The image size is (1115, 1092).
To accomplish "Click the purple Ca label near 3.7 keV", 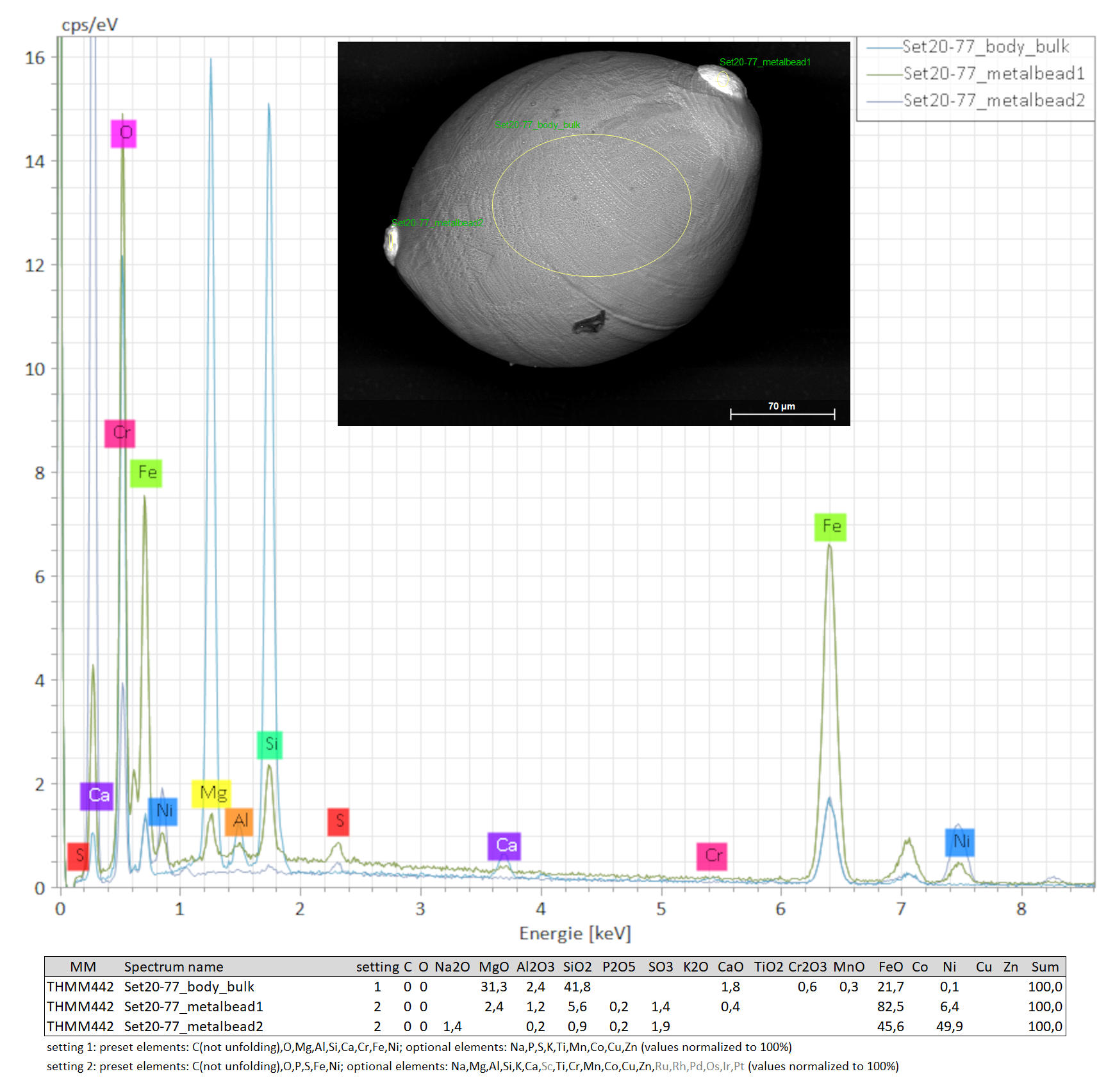I will 504,846.
